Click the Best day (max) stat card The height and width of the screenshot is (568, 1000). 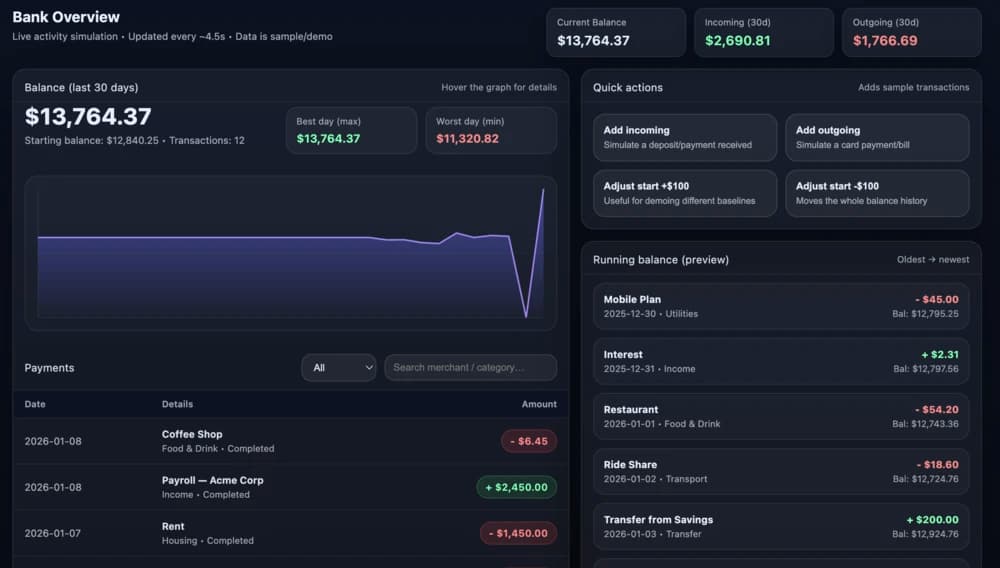[351, 130]
